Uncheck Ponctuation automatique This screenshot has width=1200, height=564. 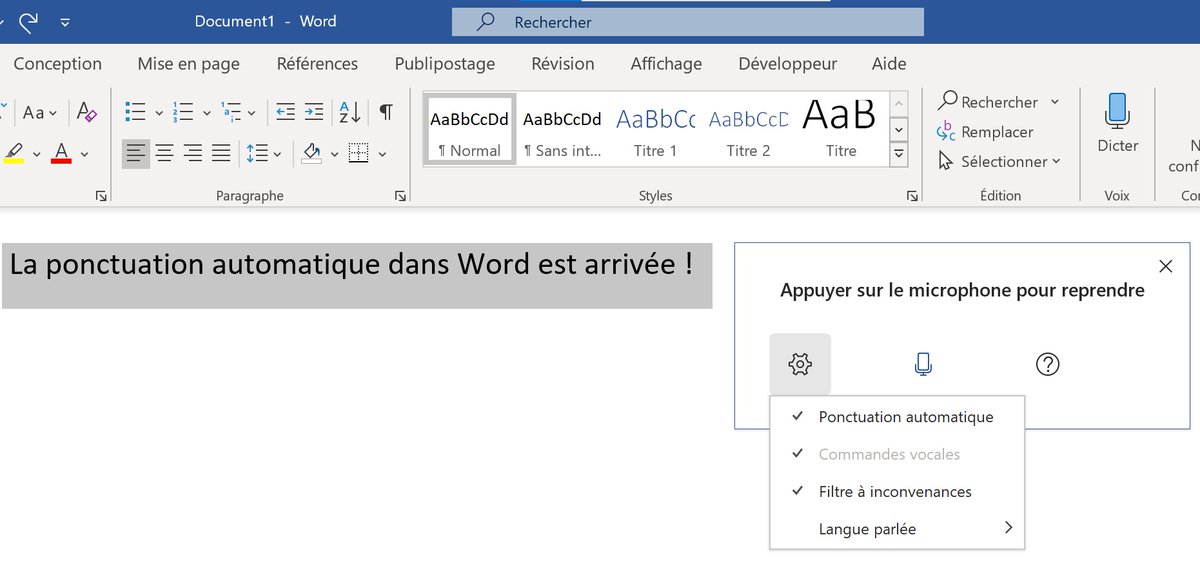click(x=897, y=417)
